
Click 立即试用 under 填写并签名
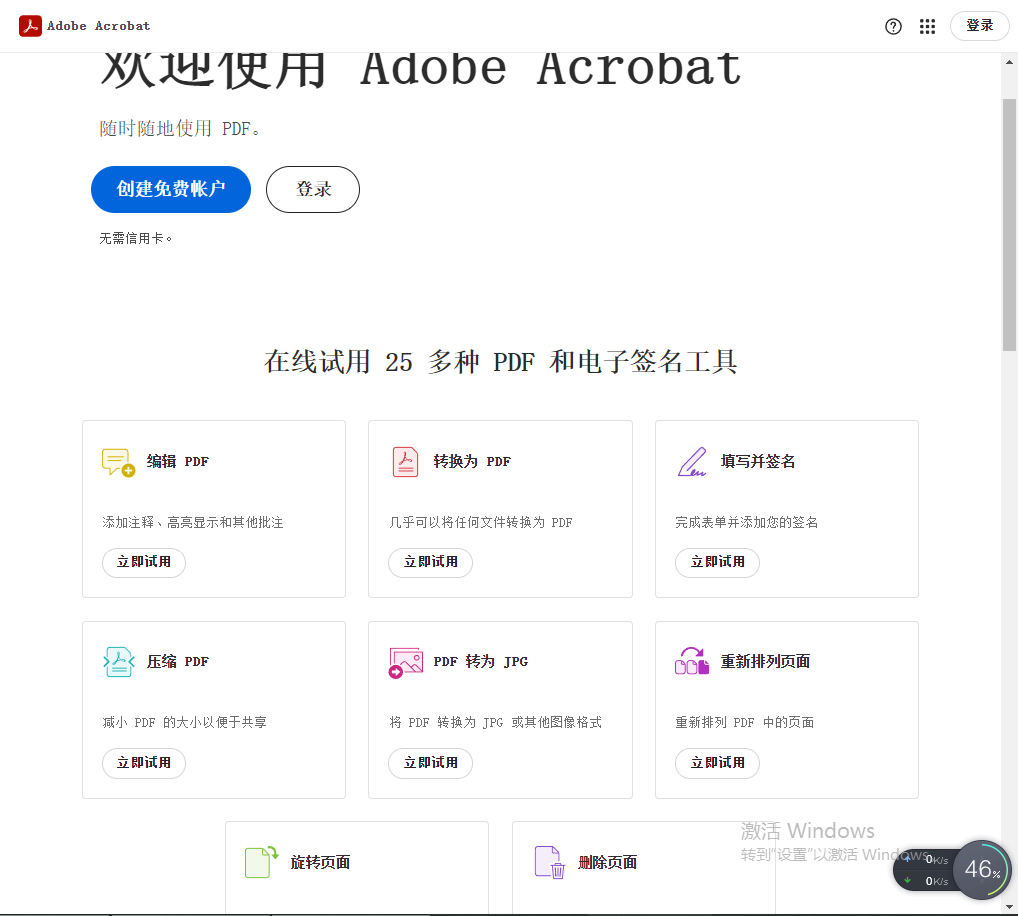717,562
